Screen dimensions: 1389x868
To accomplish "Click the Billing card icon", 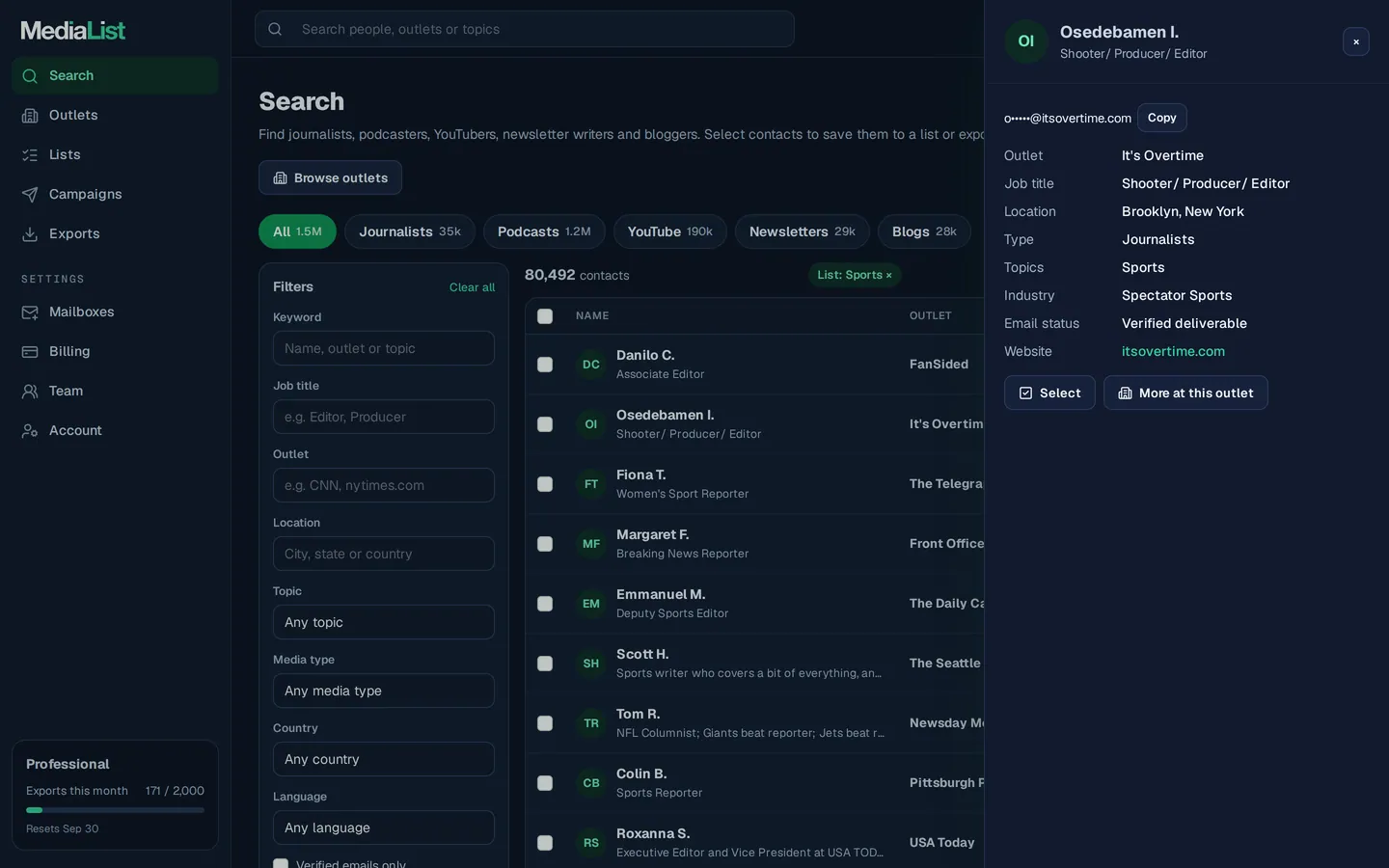I will 30,352.
